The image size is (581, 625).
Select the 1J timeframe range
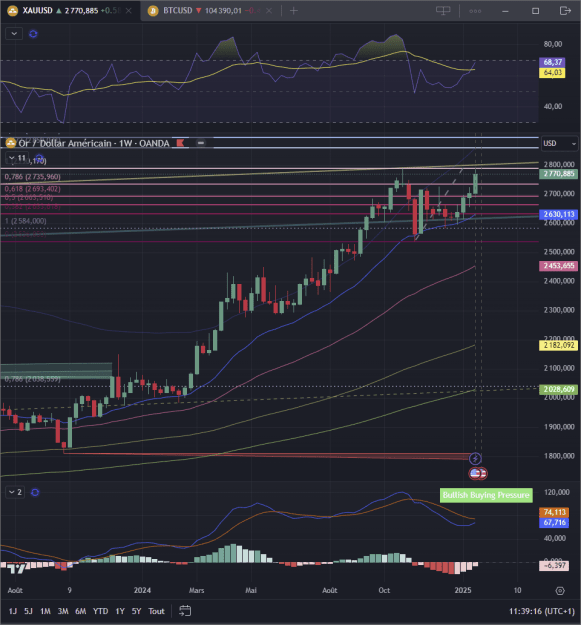pos(13,611)
